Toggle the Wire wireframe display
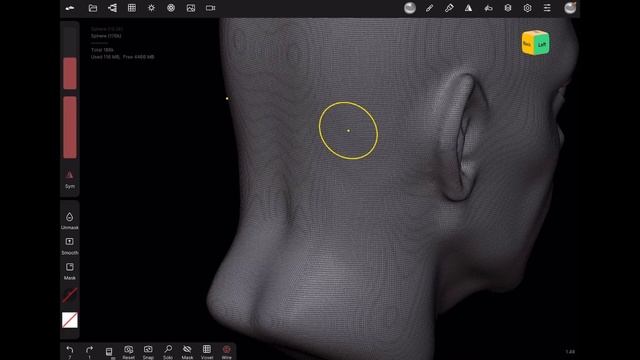 pos(227,352)
